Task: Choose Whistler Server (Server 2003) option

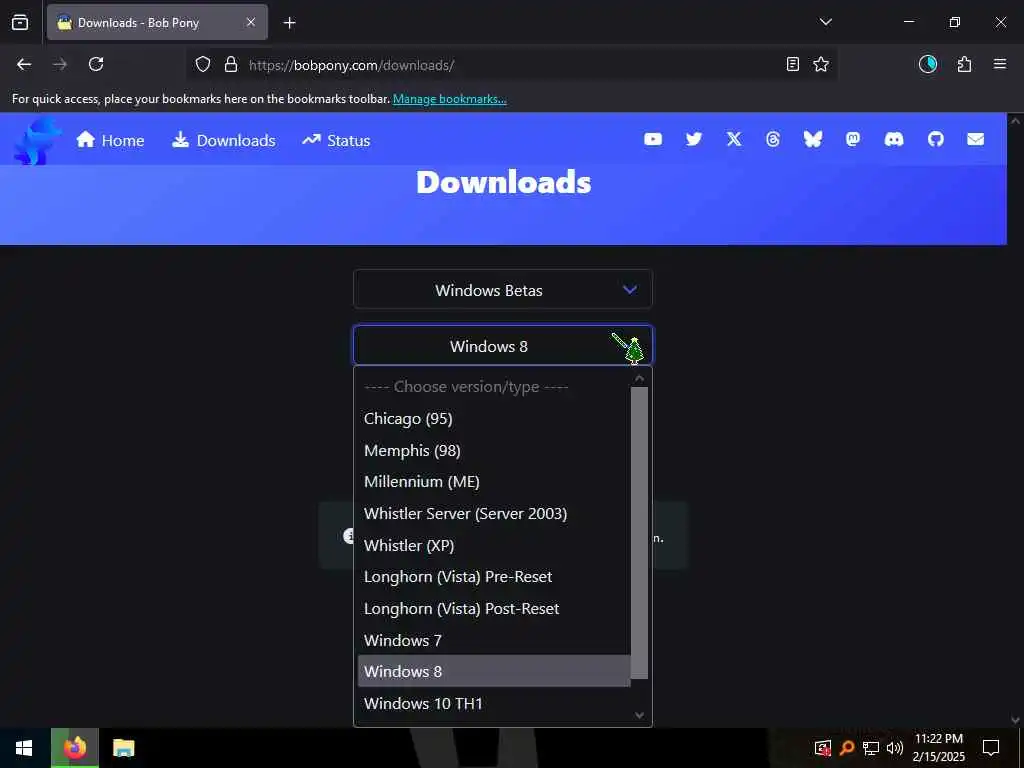Action: click(x=494, y=514)
